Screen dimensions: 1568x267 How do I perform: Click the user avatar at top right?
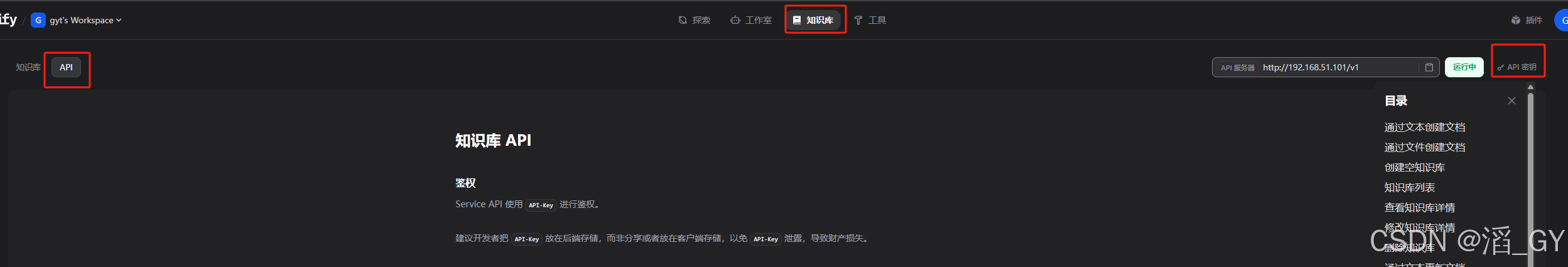(1562, 20)
